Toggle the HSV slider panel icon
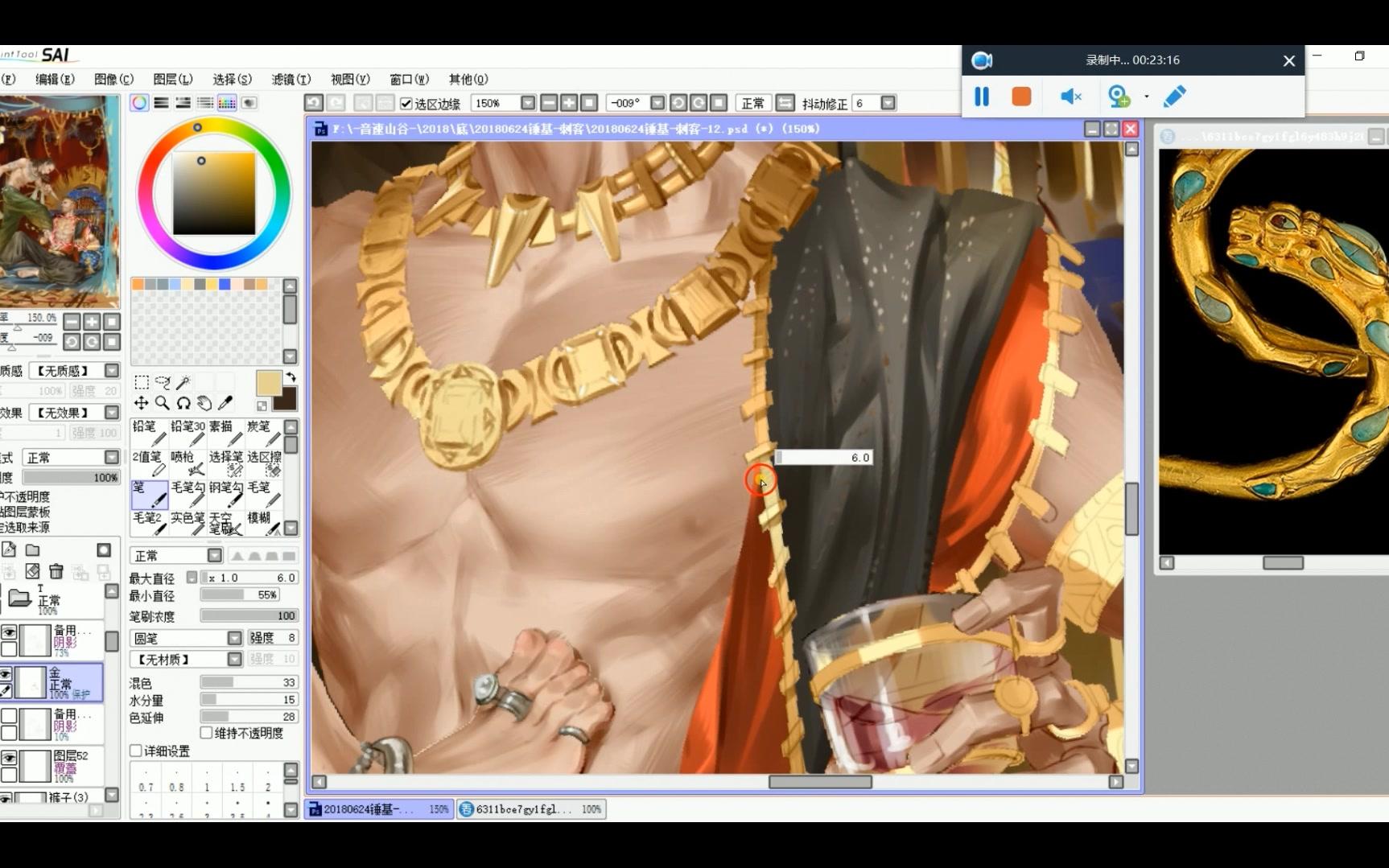Screen dimensions: 1389x868 pos(183,103)
